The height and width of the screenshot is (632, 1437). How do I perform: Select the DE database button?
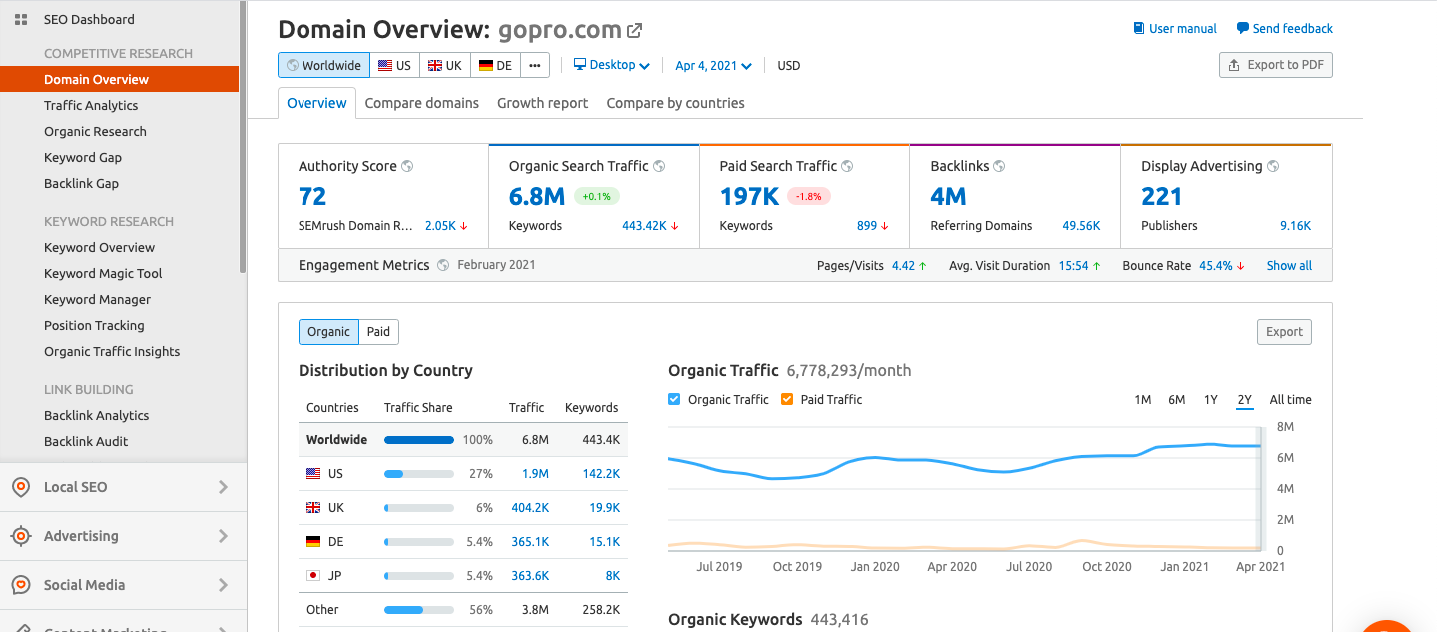(x=496, y=65)
